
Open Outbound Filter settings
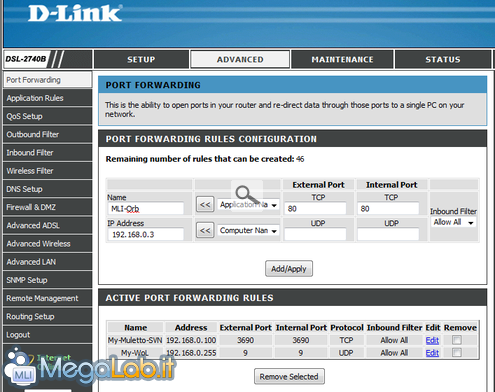(47, 134)
